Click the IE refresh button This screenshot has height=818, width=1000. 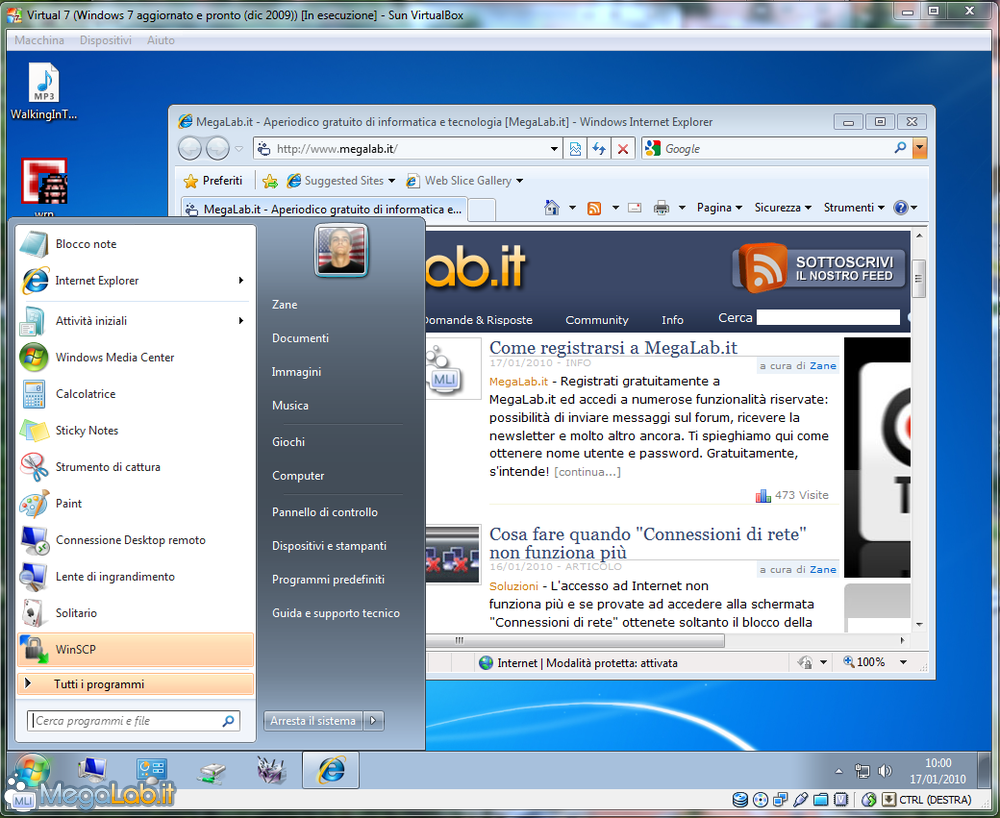click(x=598, y=149)
